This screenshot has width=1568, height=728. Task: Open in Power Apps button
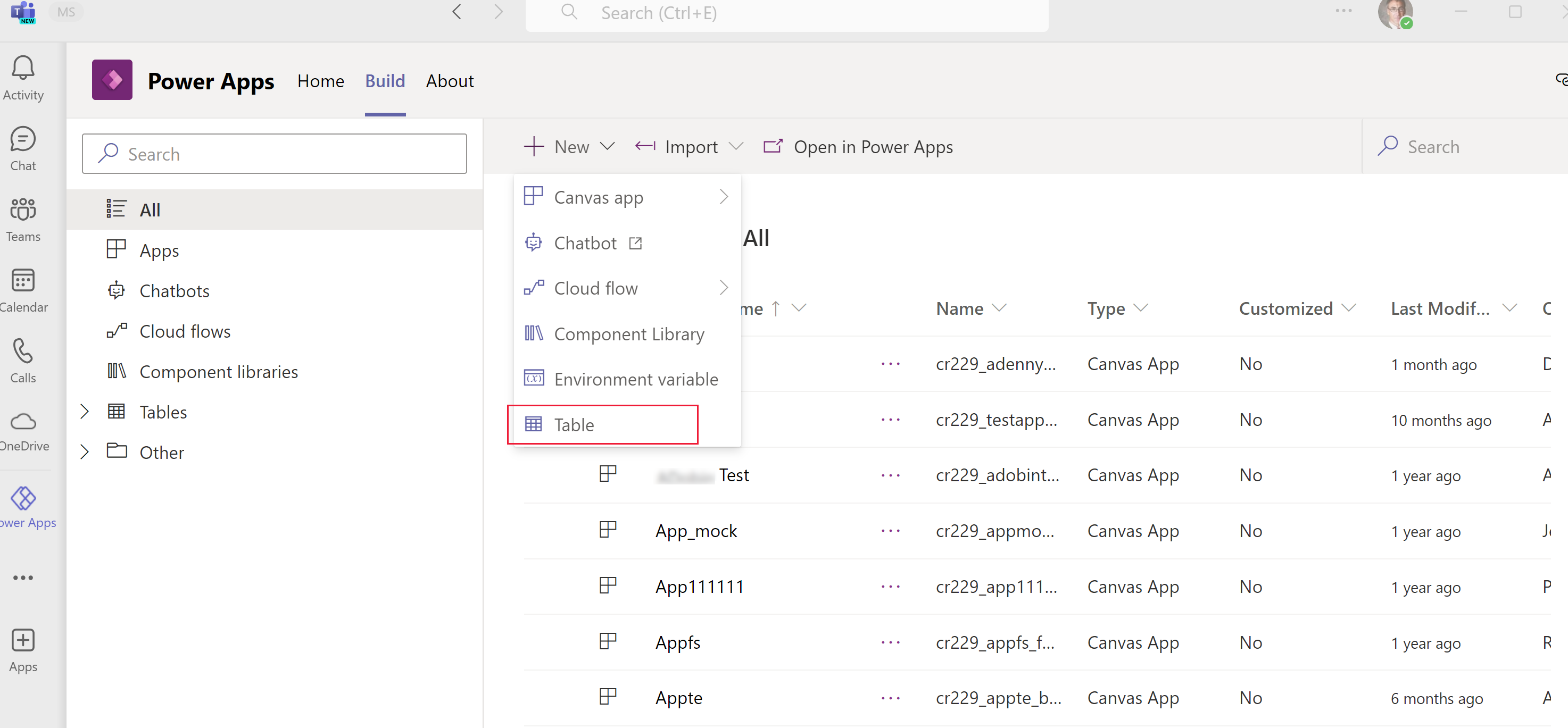[x=858, y=145]
